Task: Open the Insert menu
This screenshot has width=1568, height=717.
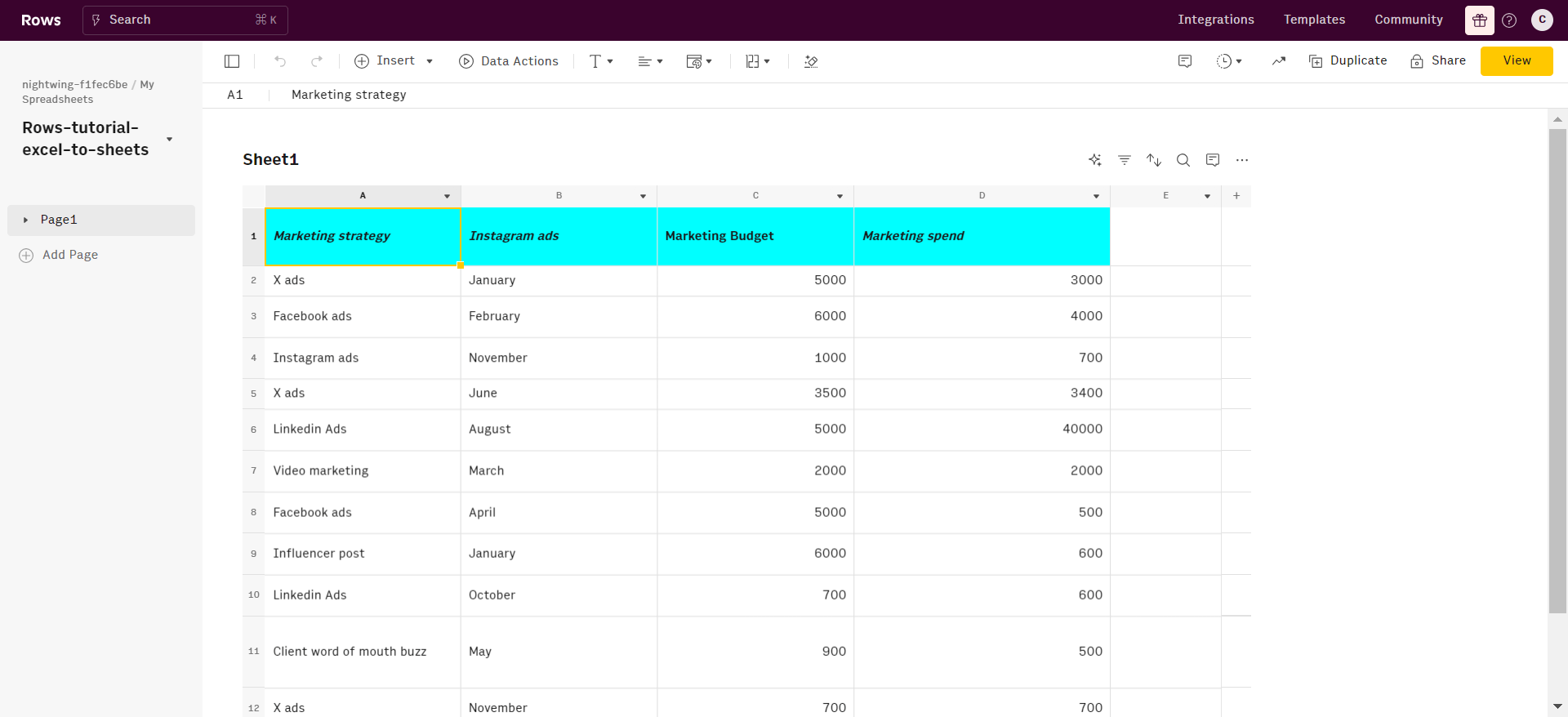Action: click(394, 61)
